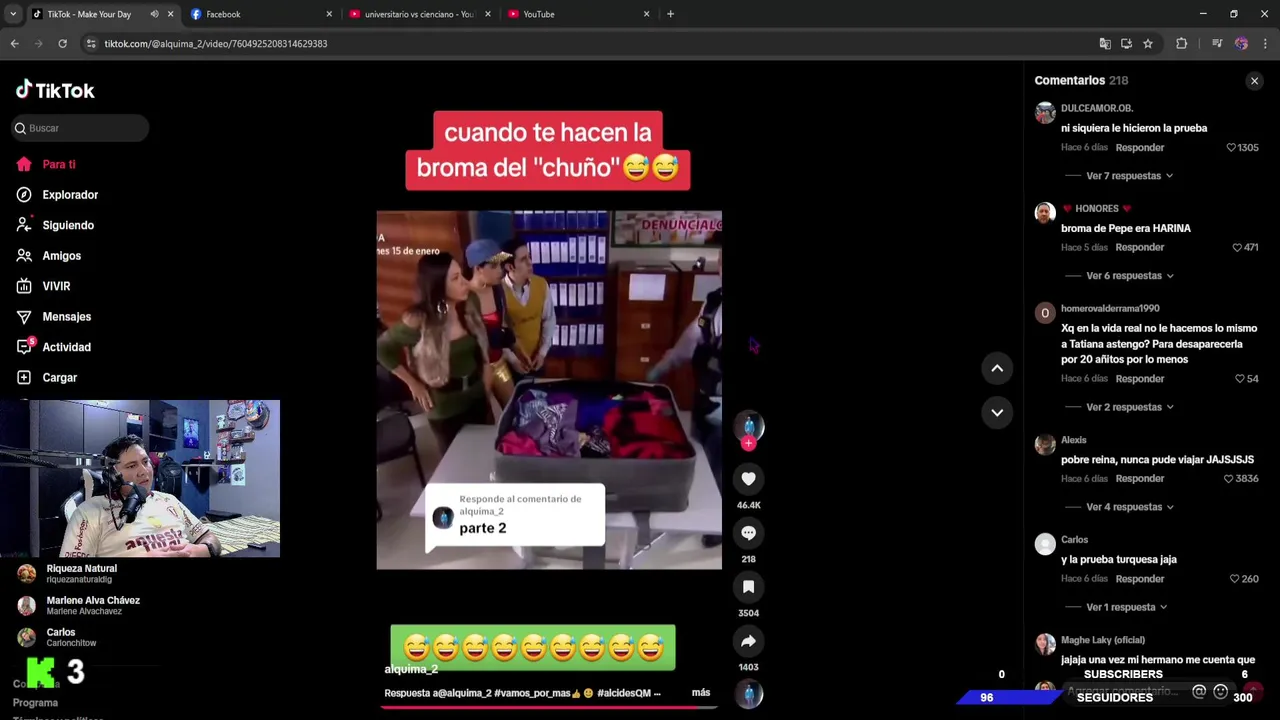1280x720 pixels.
Task: Like HONORES comment heart
Action: (1238, 248)
